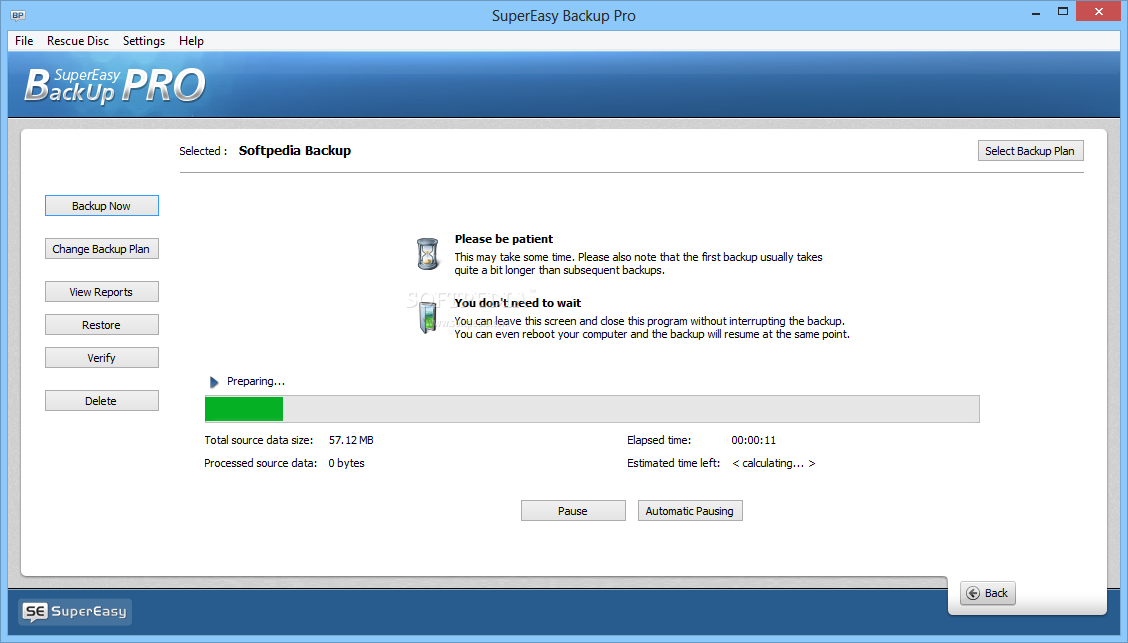Open Automatic Pausing options

[690, 511]
